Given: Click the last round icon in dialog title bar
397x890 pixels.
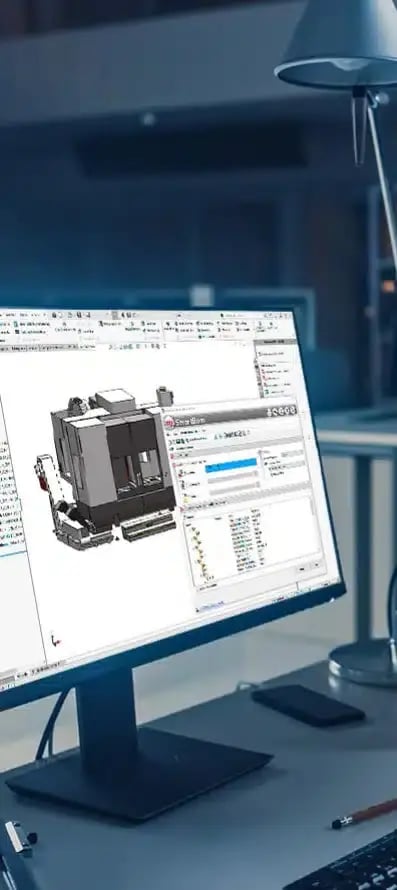Looking at the screenshot, I should point(292,409).
